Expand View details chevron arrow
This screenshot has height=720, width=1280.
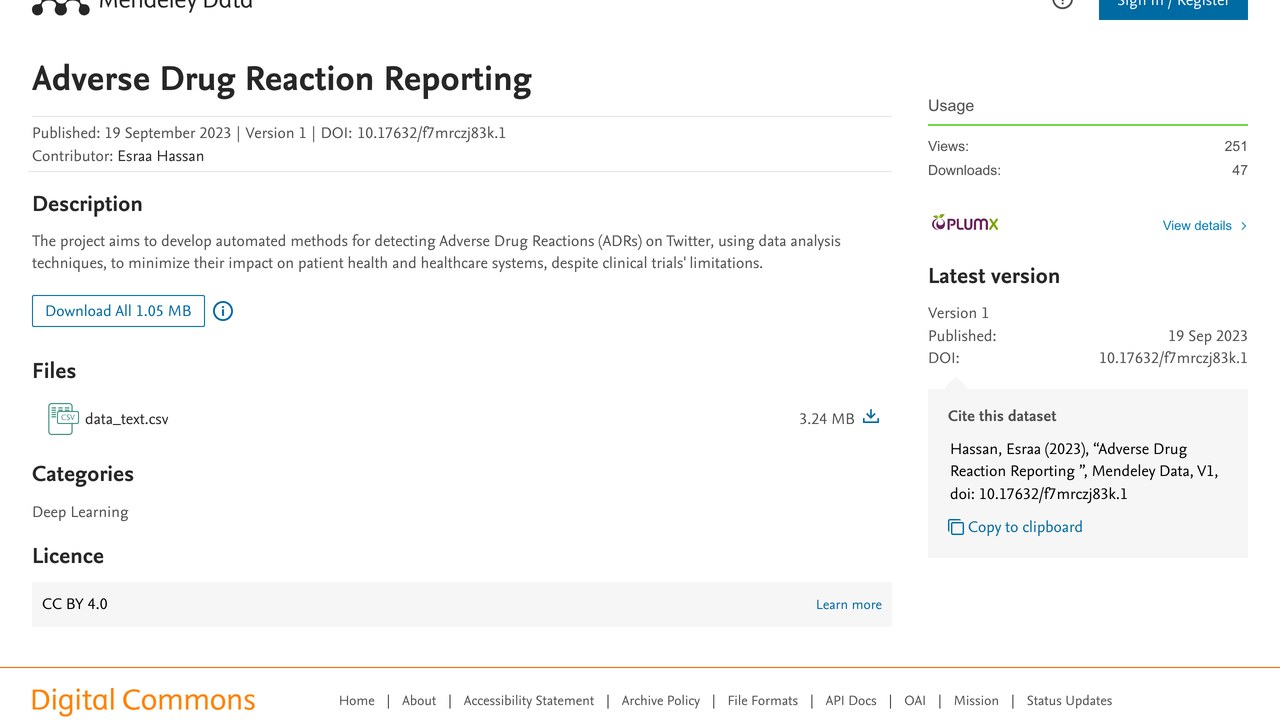point(1243,226)
